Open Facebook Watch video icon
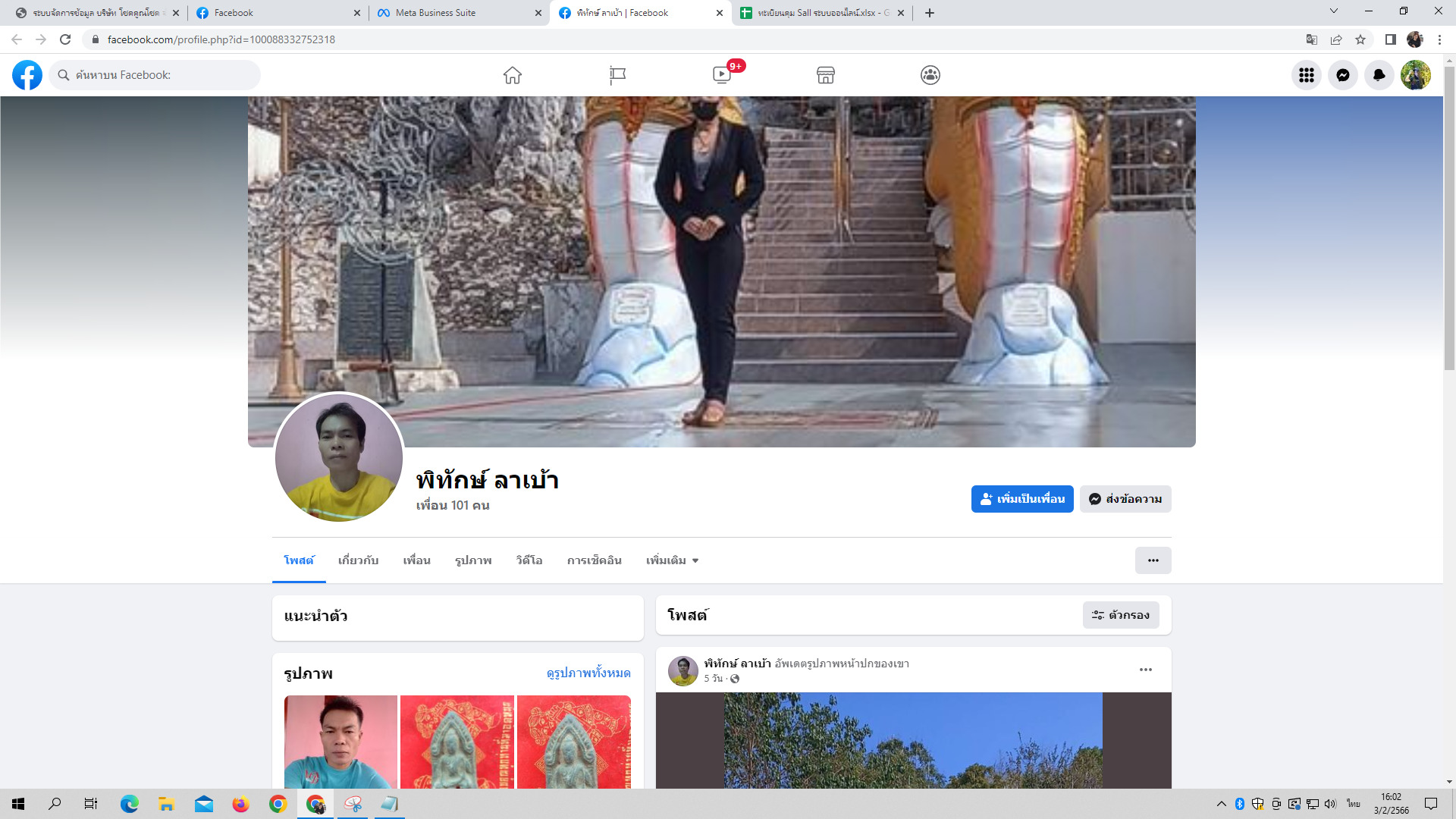The width and height of the screenshot is (1456, 819). pyautogui.click(x=722, y=75)
